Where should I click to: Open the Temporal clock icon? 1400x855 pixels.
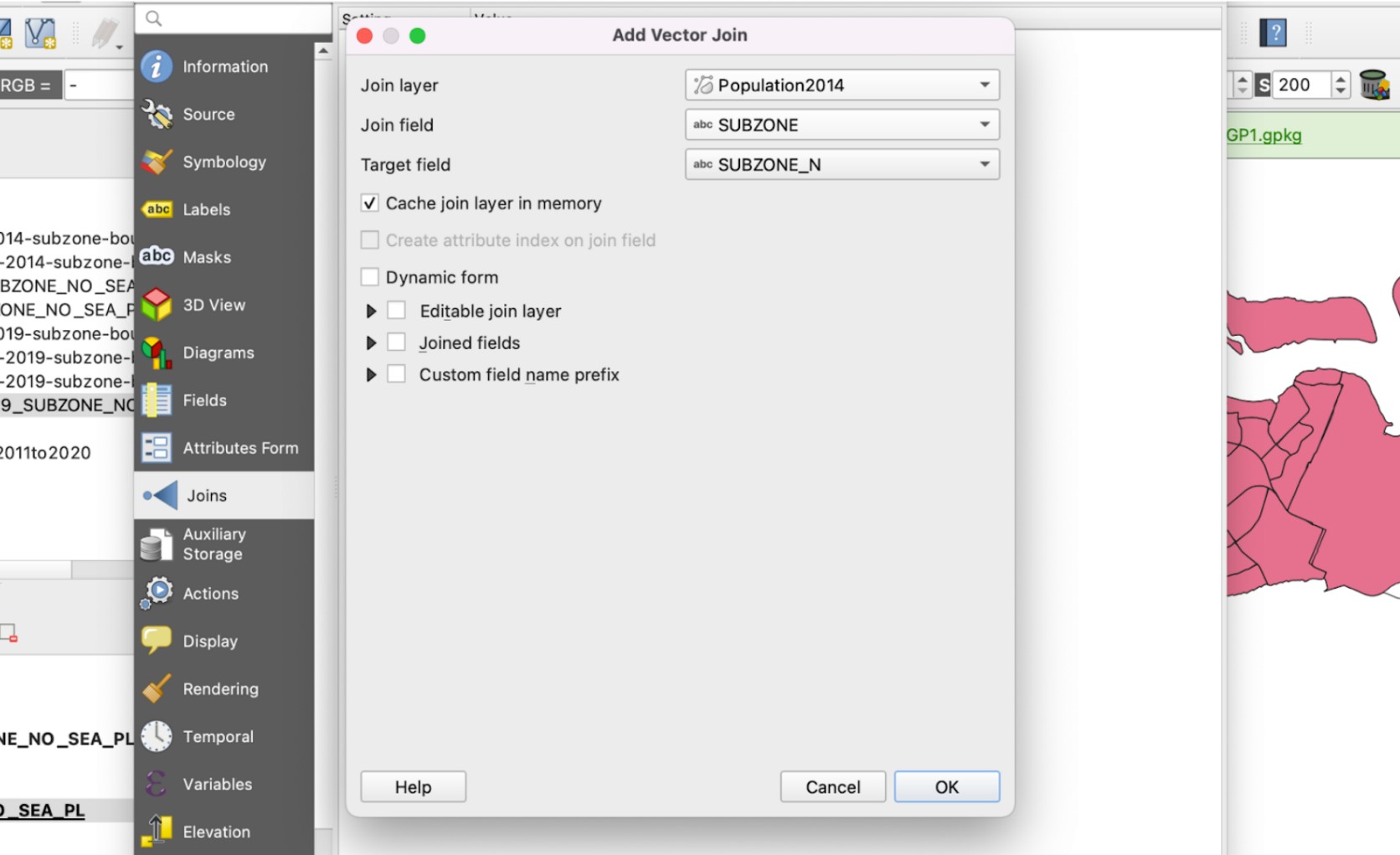click(157, 737)
